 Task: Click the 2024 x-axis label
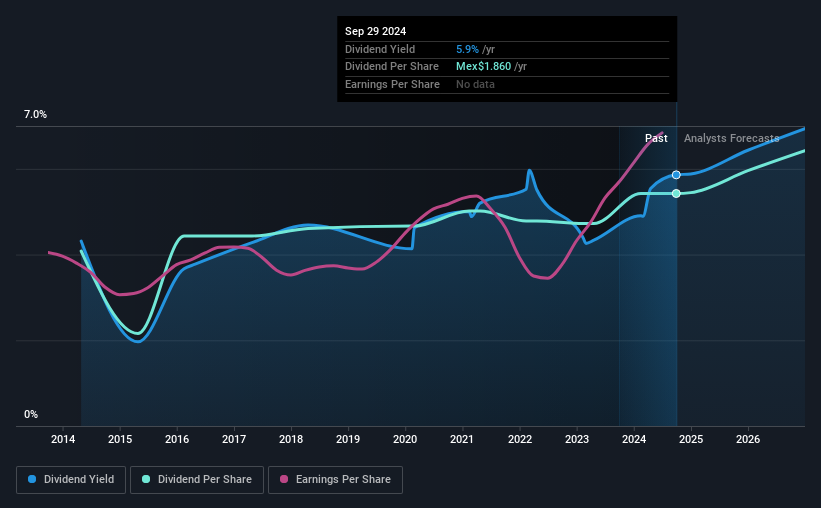(634, 439)
